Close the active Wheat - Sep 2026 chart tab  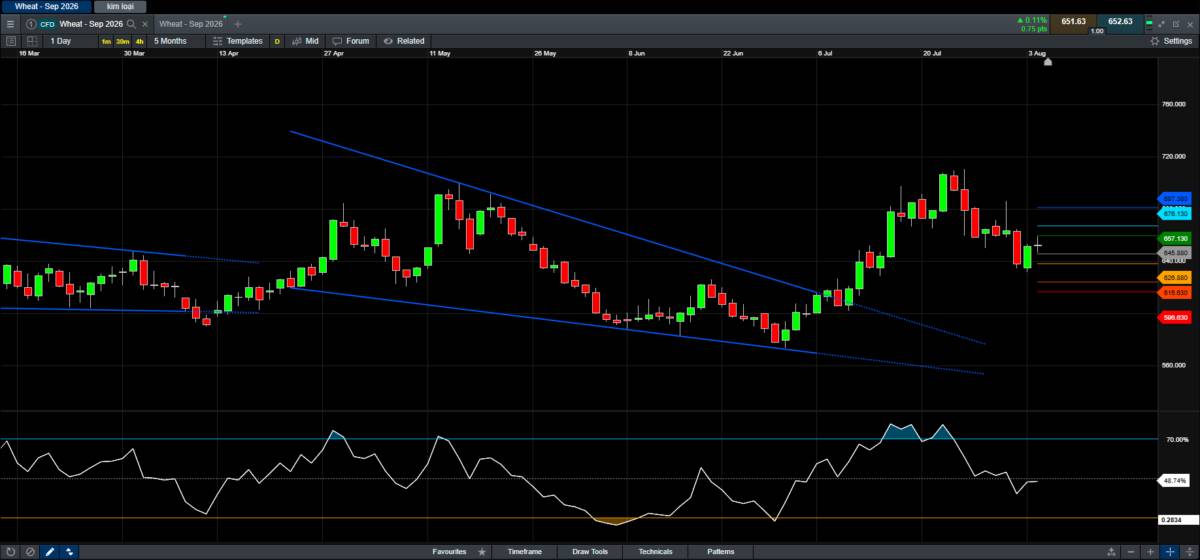pos(144,23)
